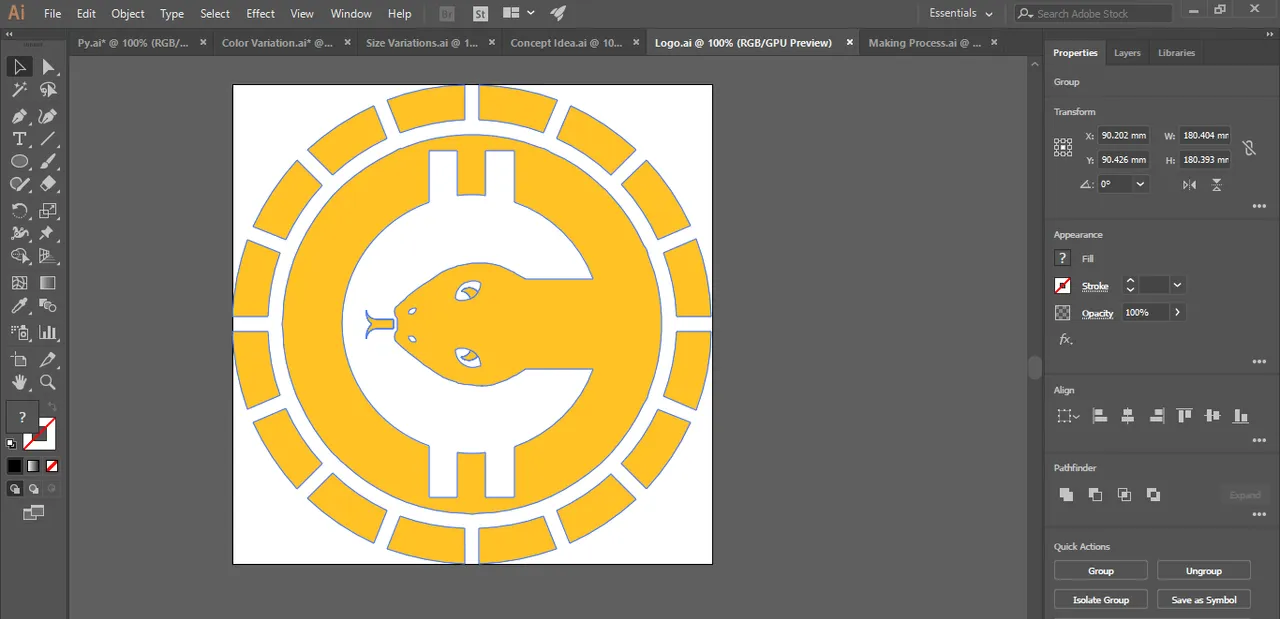
Task: Pick the Eyedropper tool
Action: 19,307
